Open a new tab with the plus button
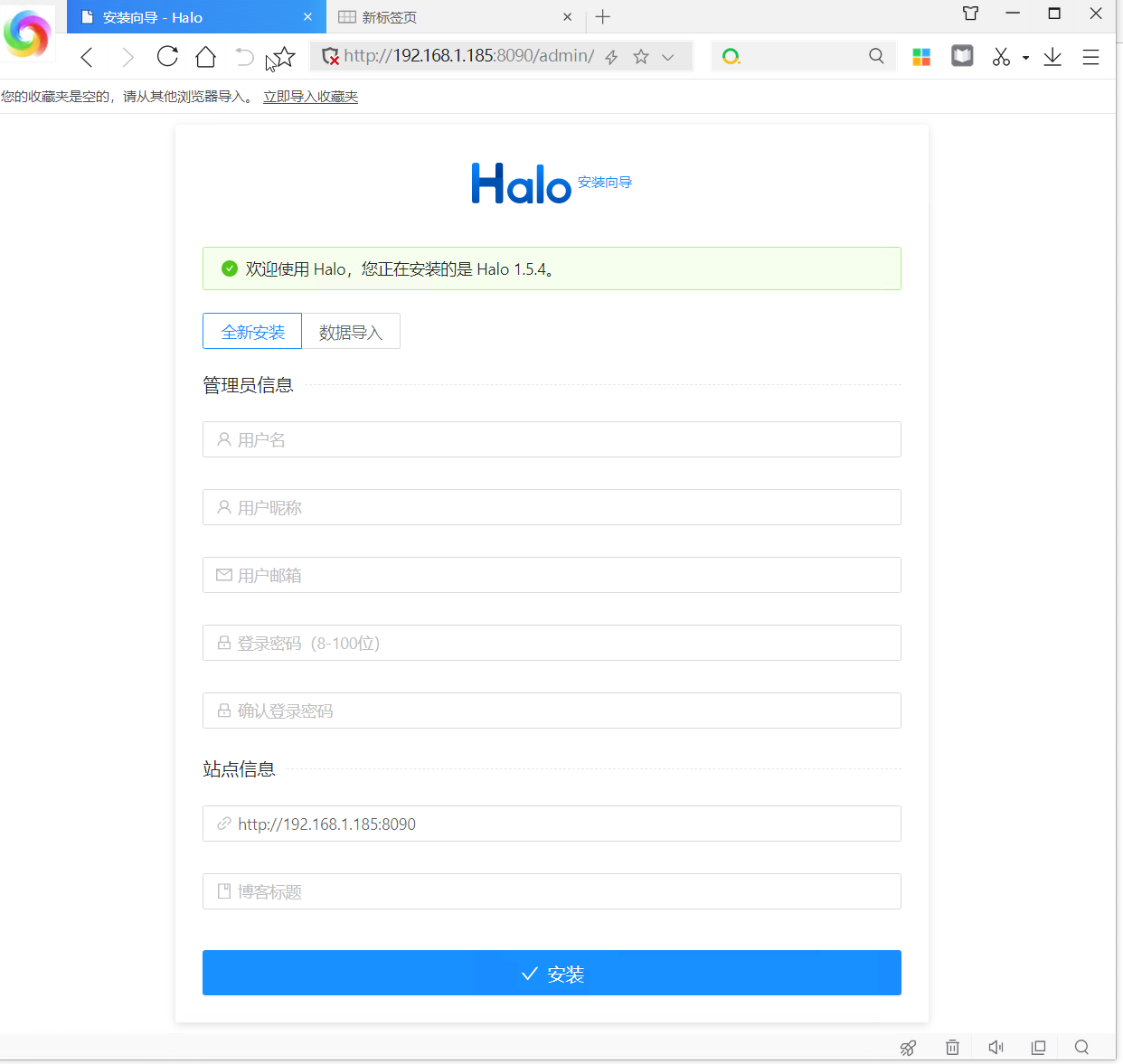Screen dimensions: 1123x1064 click(603, 16)
